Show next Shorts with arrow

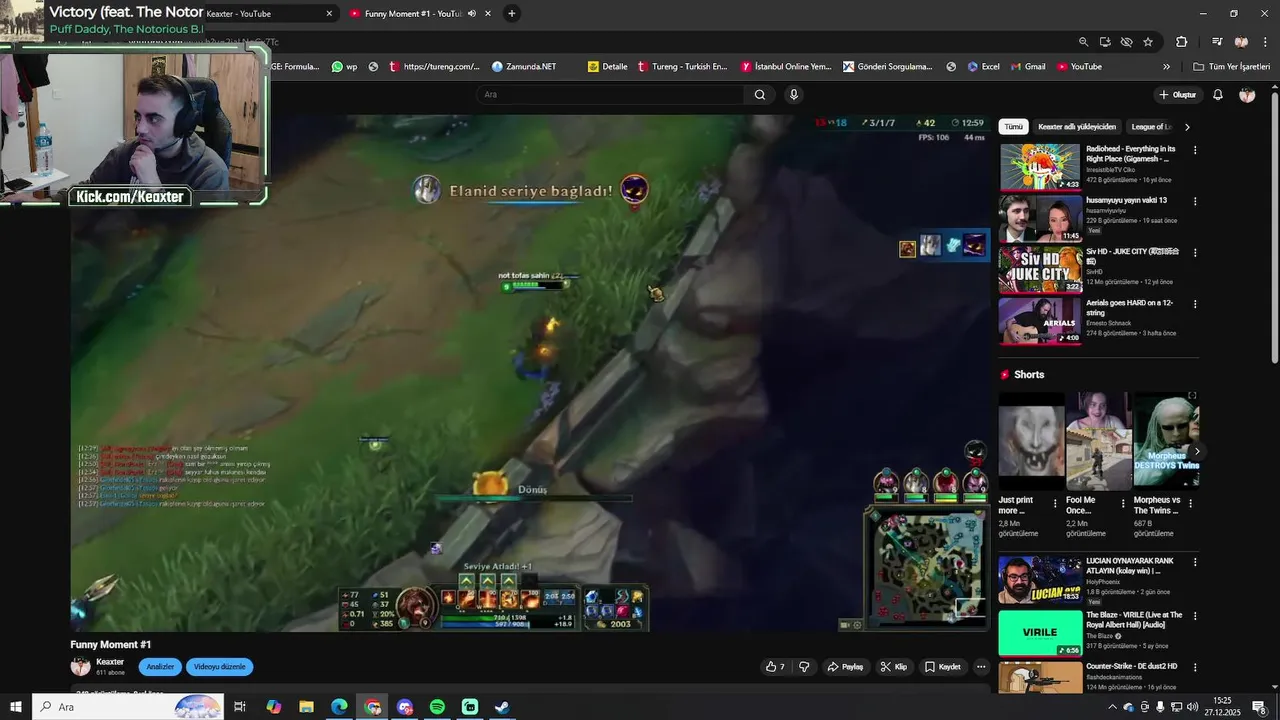(x=1197, y=452)
